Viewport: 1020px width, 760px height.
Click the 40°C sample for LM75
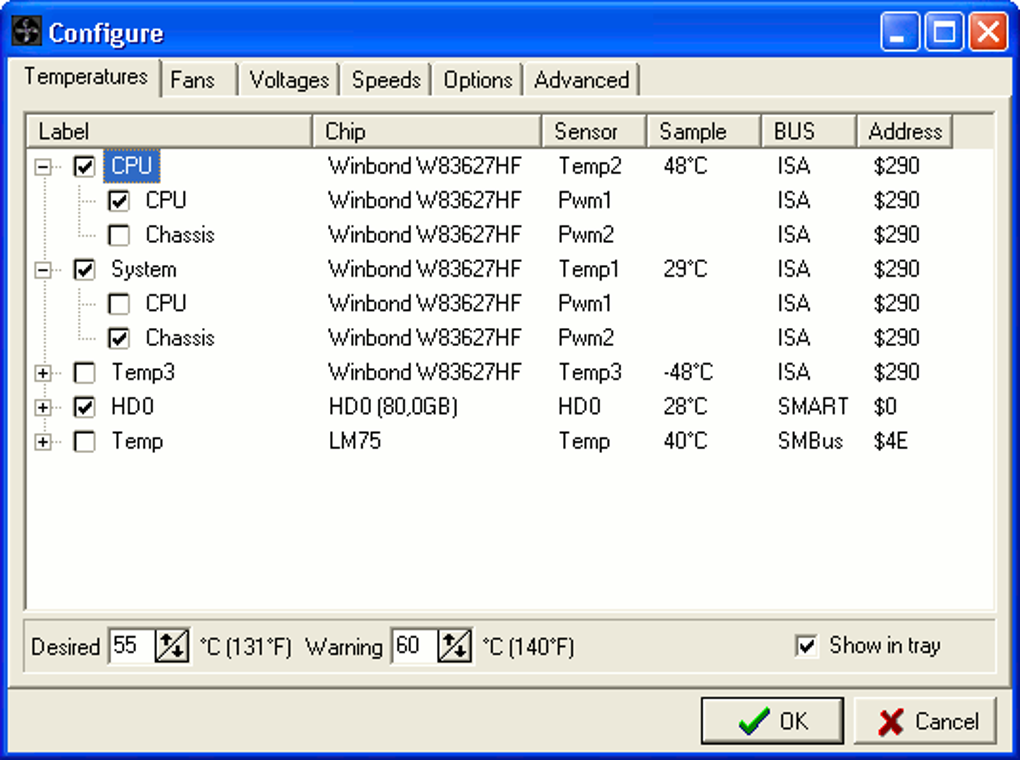[x=685, y=441]
